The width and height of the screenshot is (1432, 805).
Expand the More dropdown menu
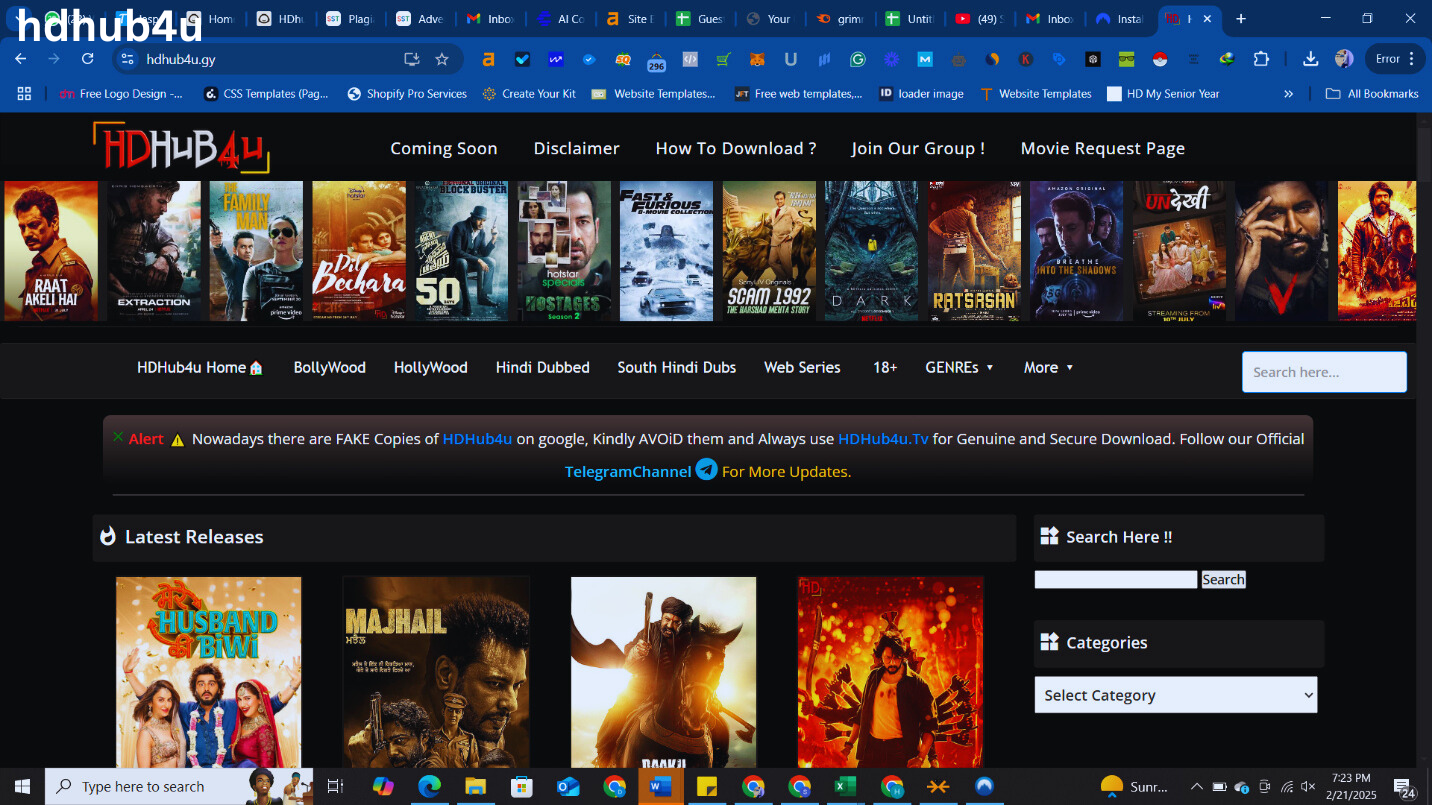click(x=1048, y=367)
